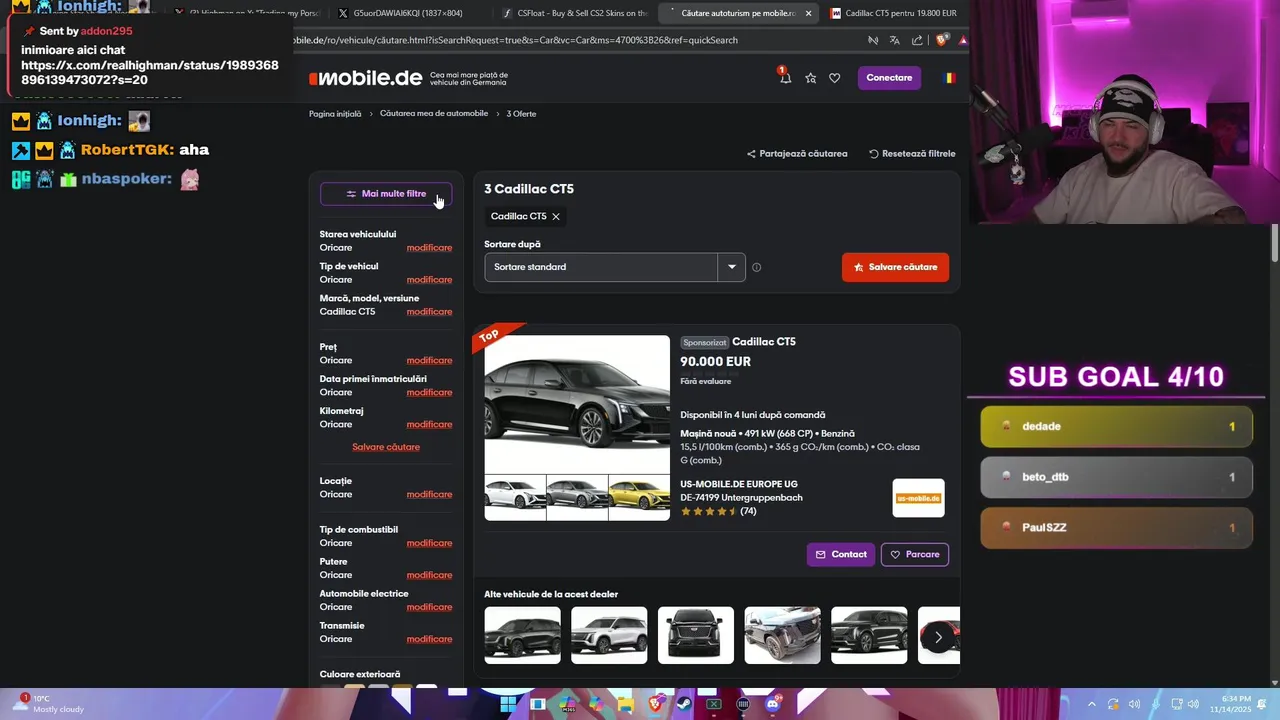Change language via Romanian flag icon
This screenshot has width=1280, height=720.
click(x=949, y=78)
